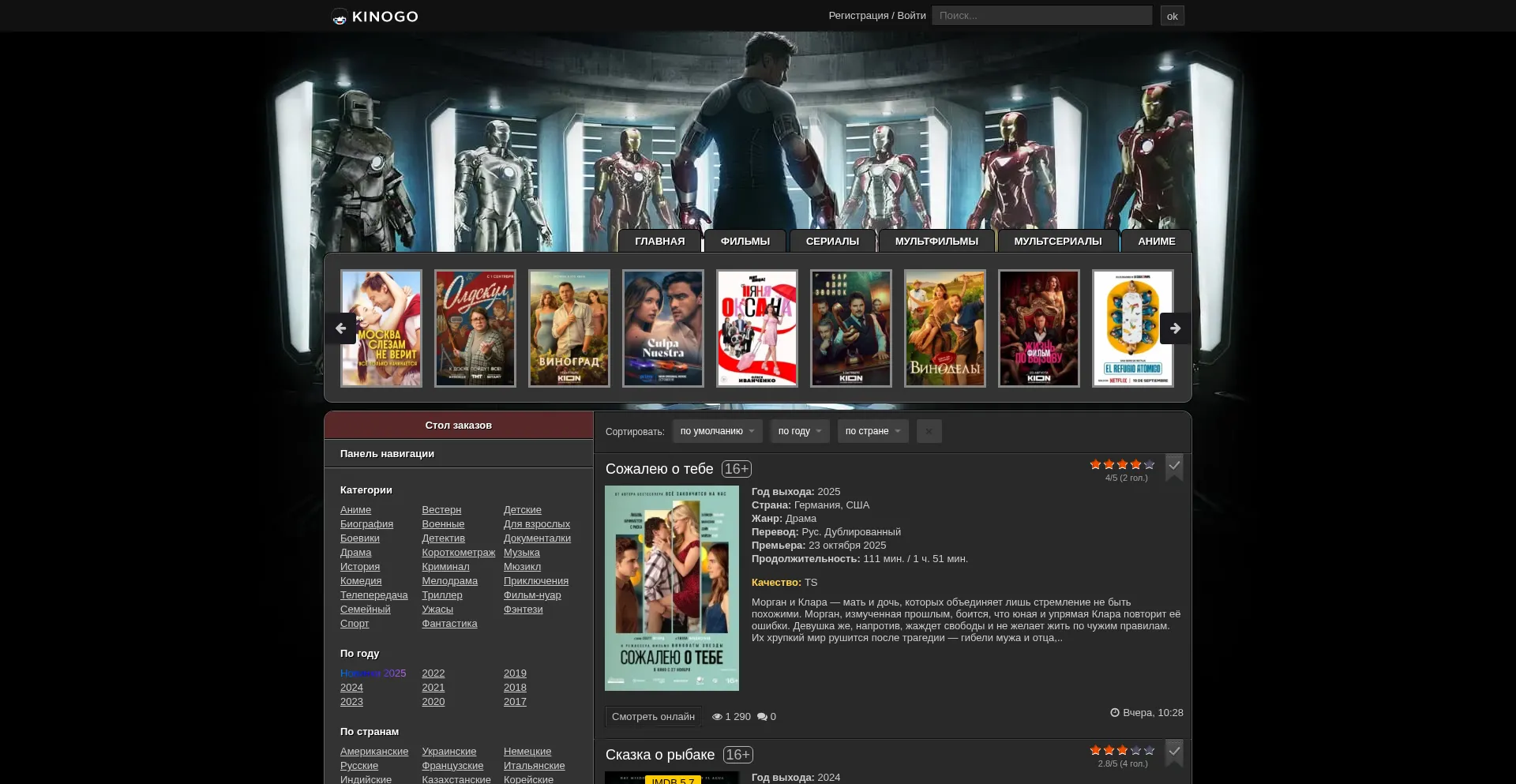Filter by Французские country link
Screen dimensions: 1516x784
[452, 766]
